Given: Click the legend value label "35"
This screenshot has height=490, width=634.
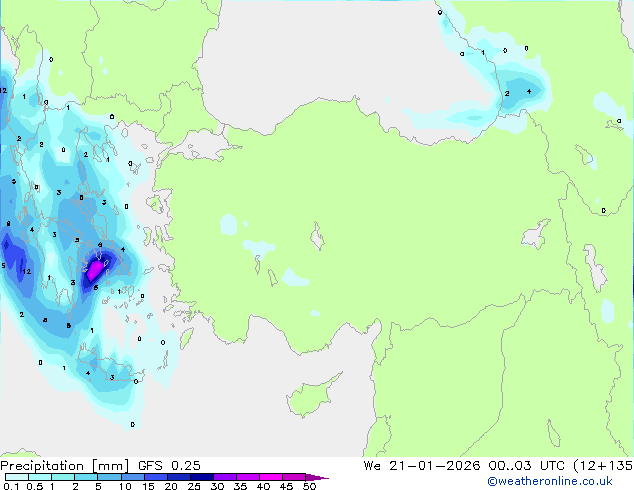Looking at the screenshot, I should 240,486.
